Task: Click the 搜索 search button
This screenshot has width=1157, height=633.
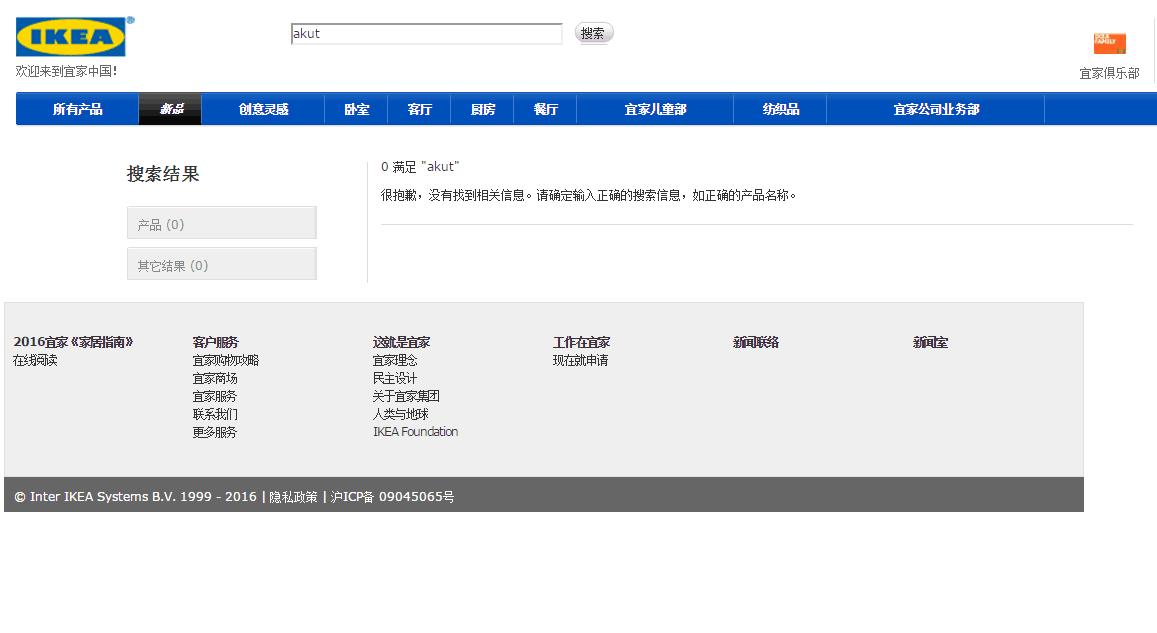Action: pyautogui.click(x=593, y=32)
